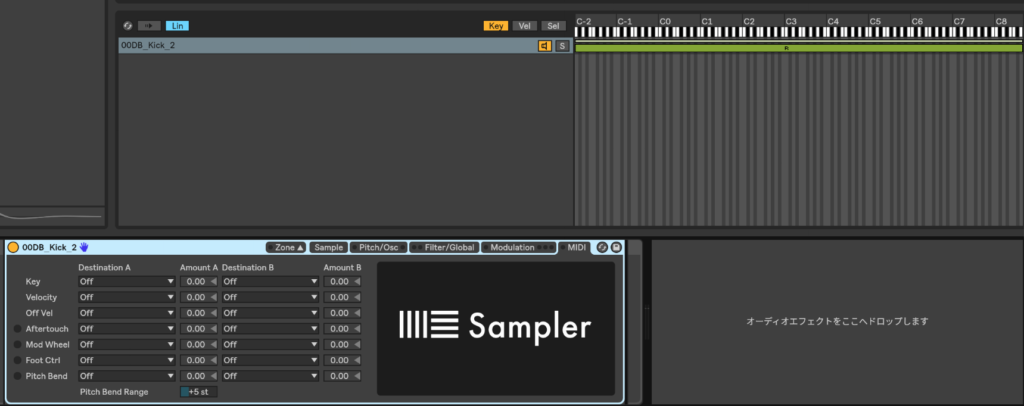The height and width of the screenshot is (406, 1024).
Task: Click the speaker icon on the 00DB_Kick_2 zone
Action: [545, 46]
